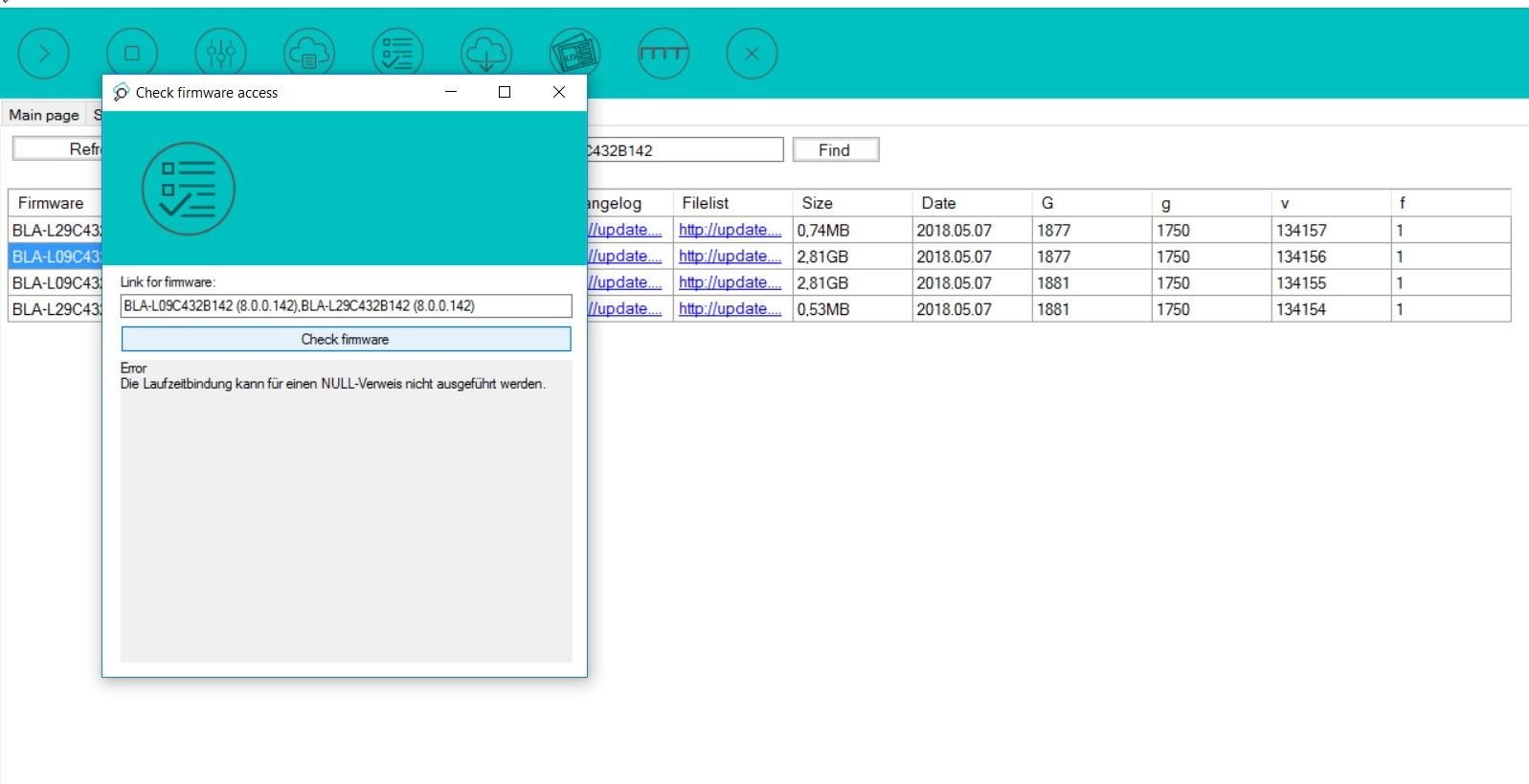Click the Check firmware button

(x=346, y=339)
